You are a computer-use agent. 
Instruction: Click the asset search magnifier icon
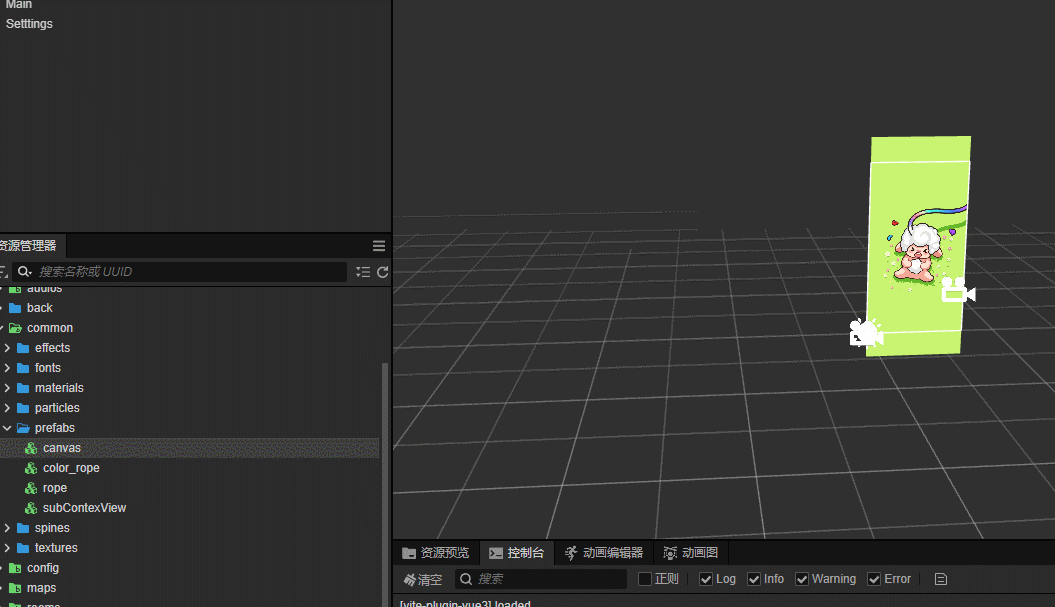coord(24,271)
